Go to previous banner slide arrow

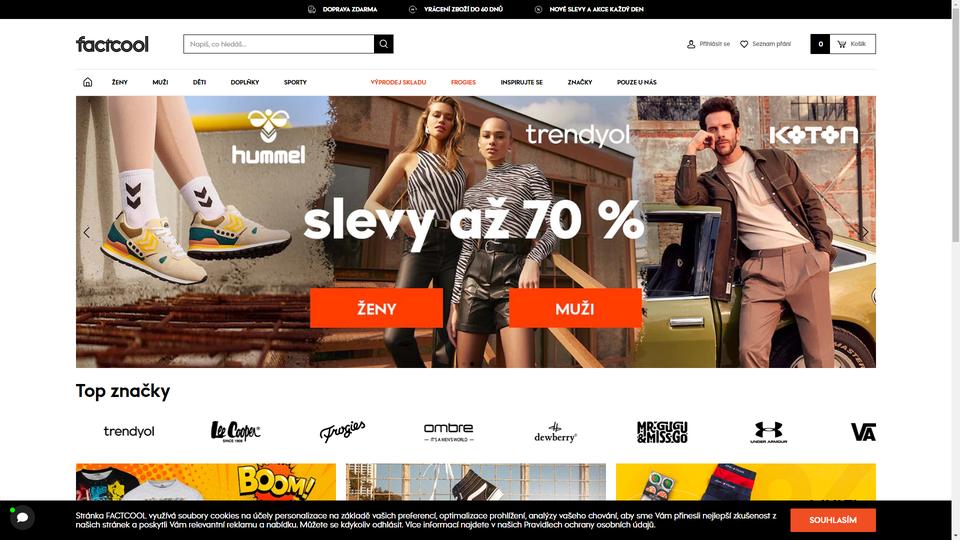[x=86, y=232]
